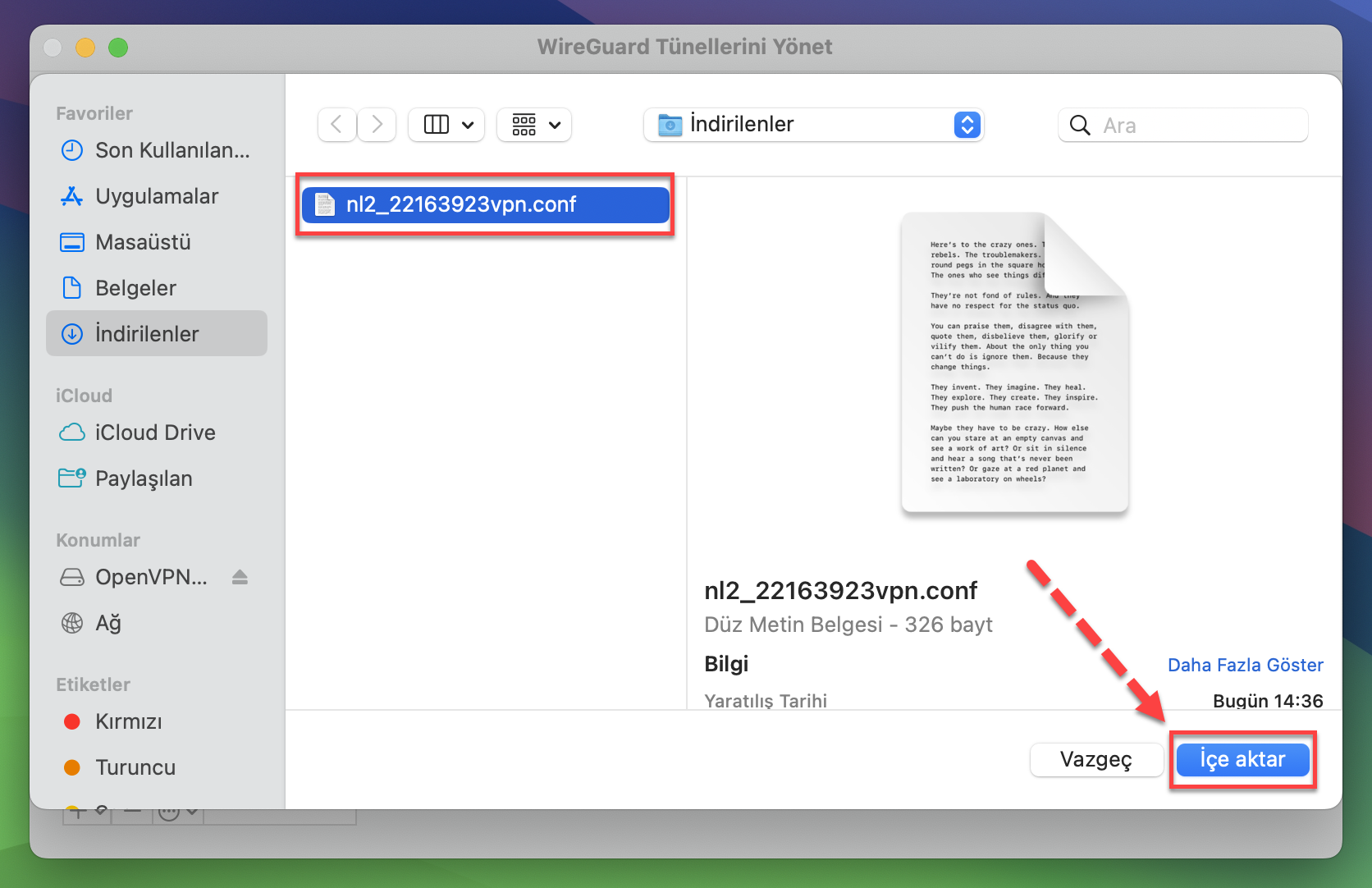
Task: Open the column view mode dropdown
Action: pyautogui.click(x=447, y=125)
